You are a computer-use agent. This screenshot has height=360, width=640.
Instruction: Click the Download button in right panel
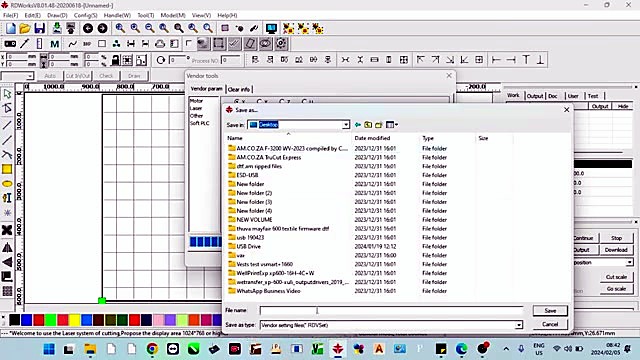tap(616, 250)
